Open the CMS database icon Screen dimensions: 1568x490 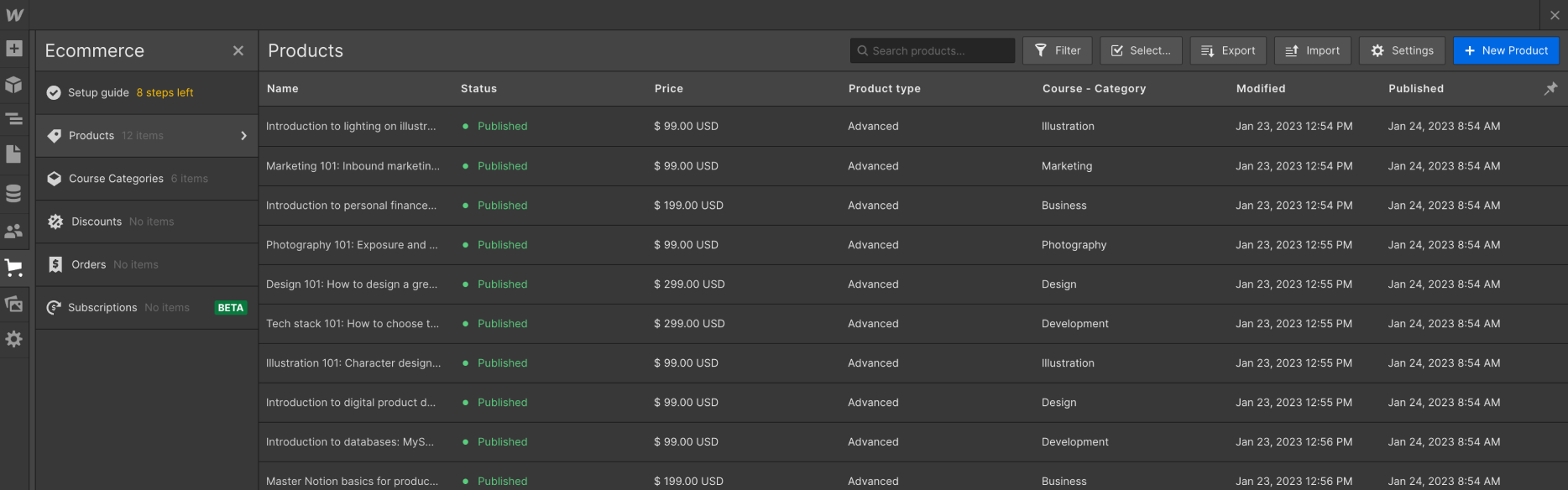(x=14, y=193)
